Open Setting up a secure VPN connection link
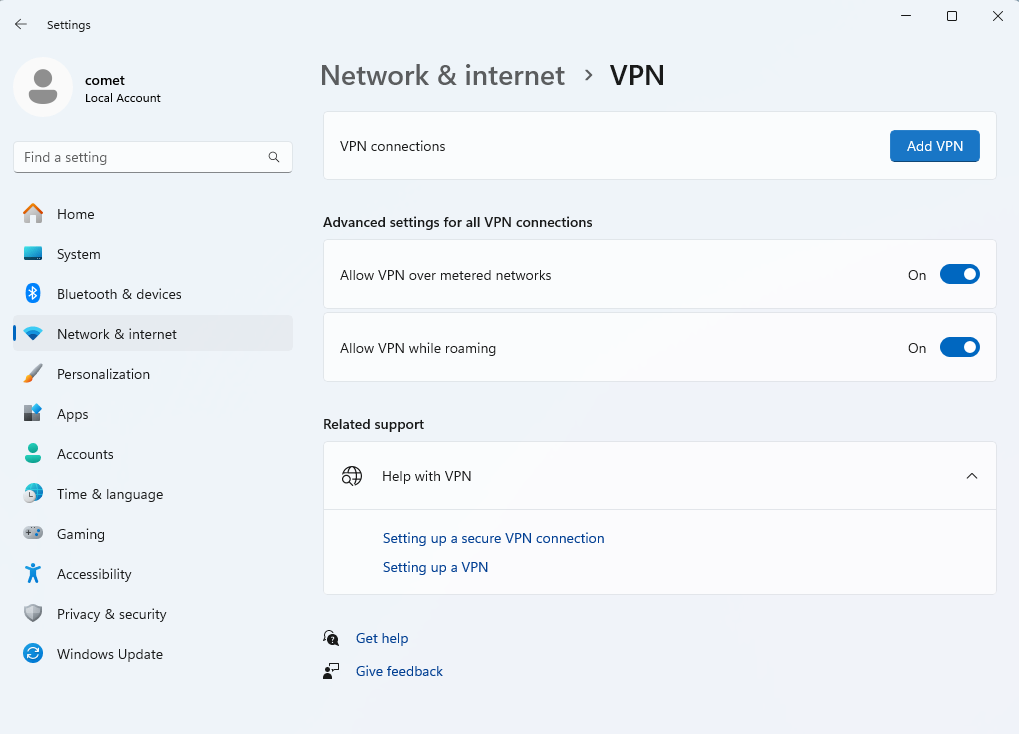Viewport: 1019px width, 734px height. [493, 538]
